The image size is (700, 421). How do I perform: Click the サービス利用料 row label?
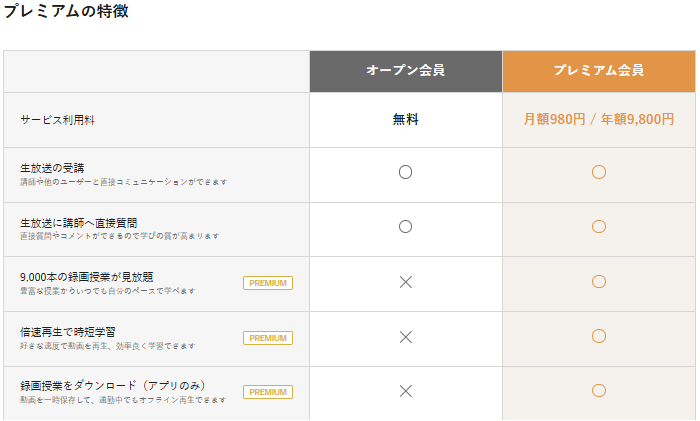[57, 120]
